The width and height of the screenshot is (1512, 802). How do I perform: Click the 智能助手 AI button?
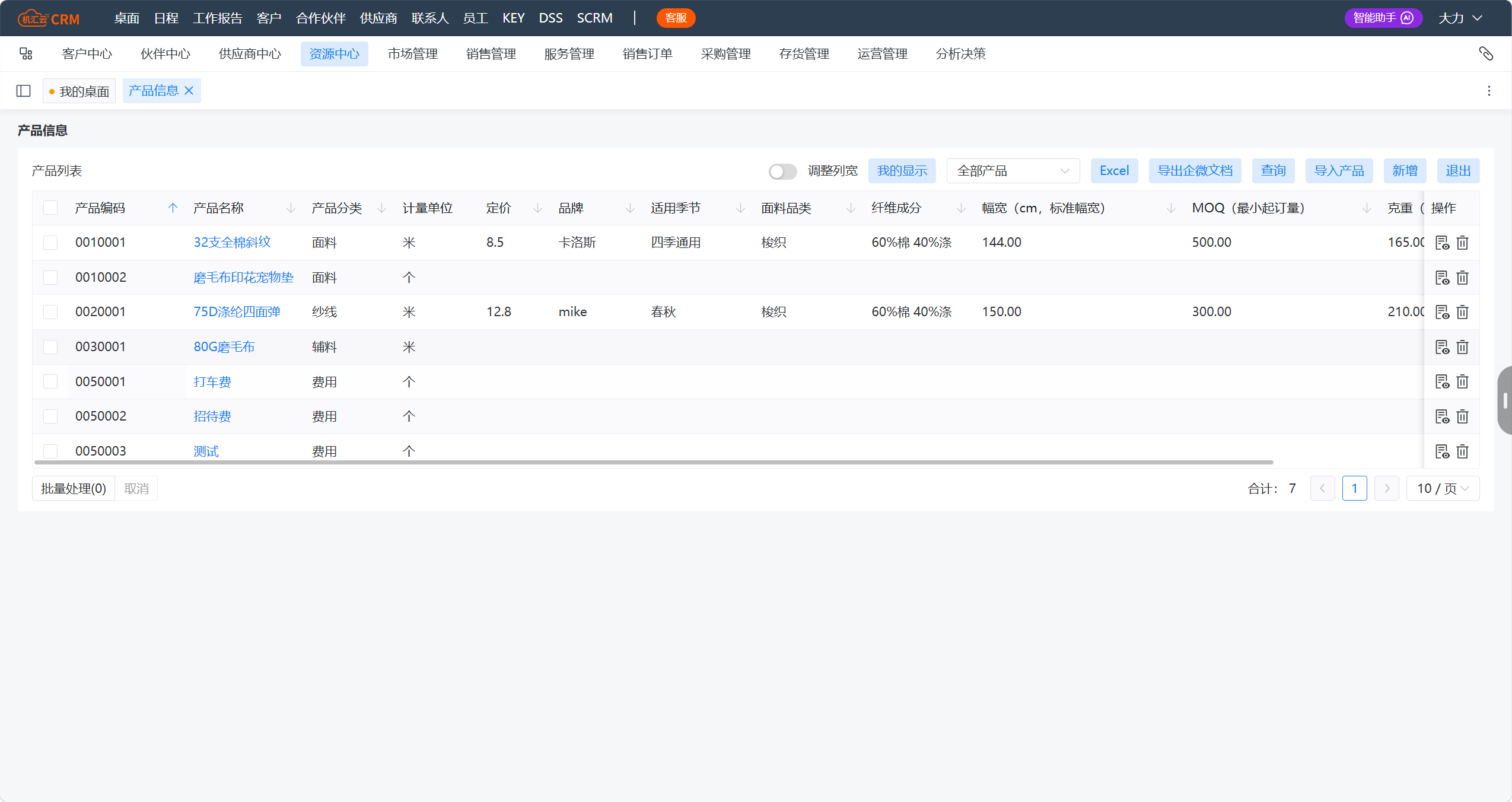click(1383, 18)
